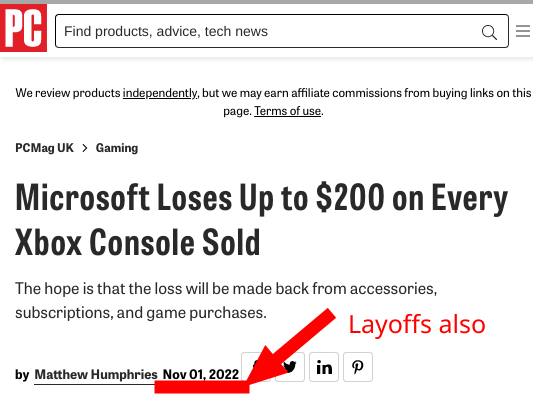Screen dimensions: 533x417
Task: Open the hamburger menu
Action: tap(523, 31)
